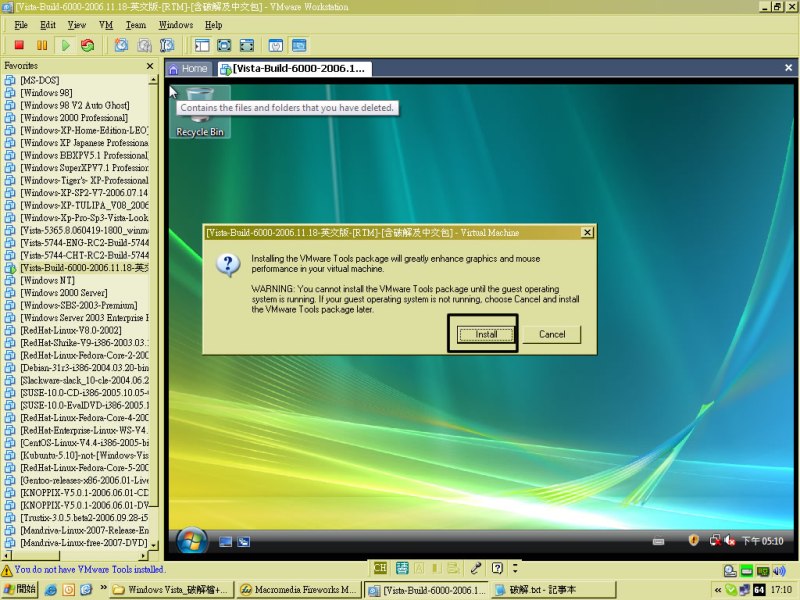
Task: Click Show Desktop icon in Vista quick launch
Action: 225,542
